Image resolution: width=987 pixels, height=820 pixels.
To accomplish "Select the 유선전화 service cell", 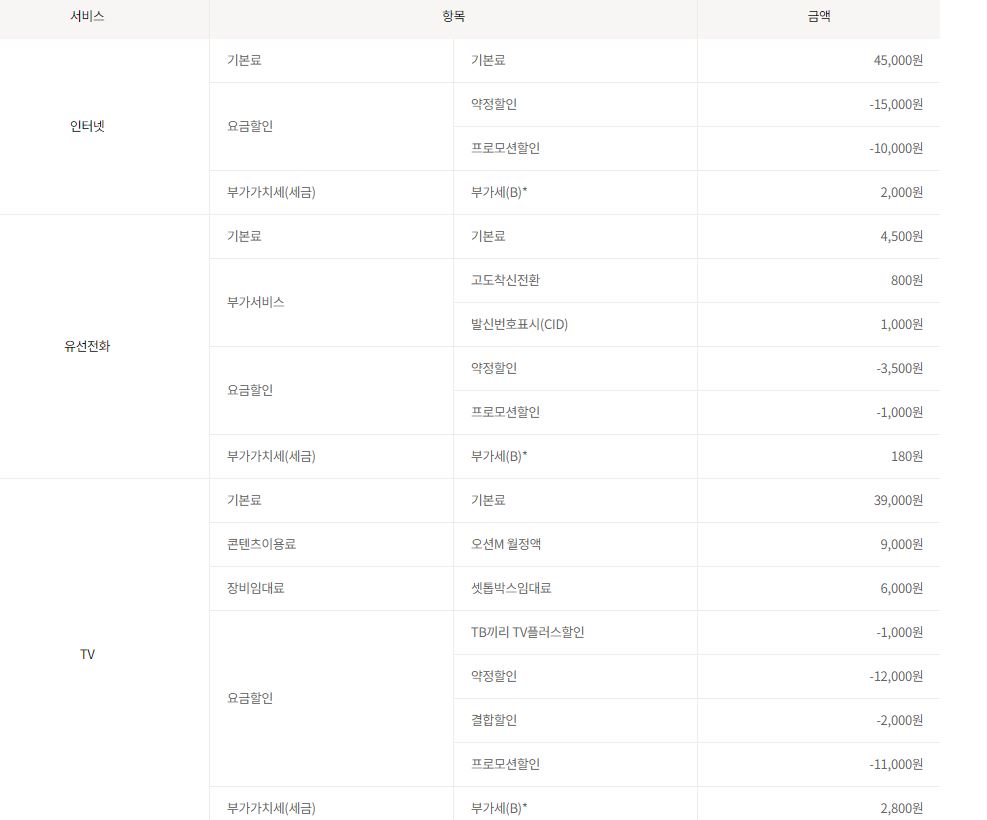I will (x=87, y=346).
